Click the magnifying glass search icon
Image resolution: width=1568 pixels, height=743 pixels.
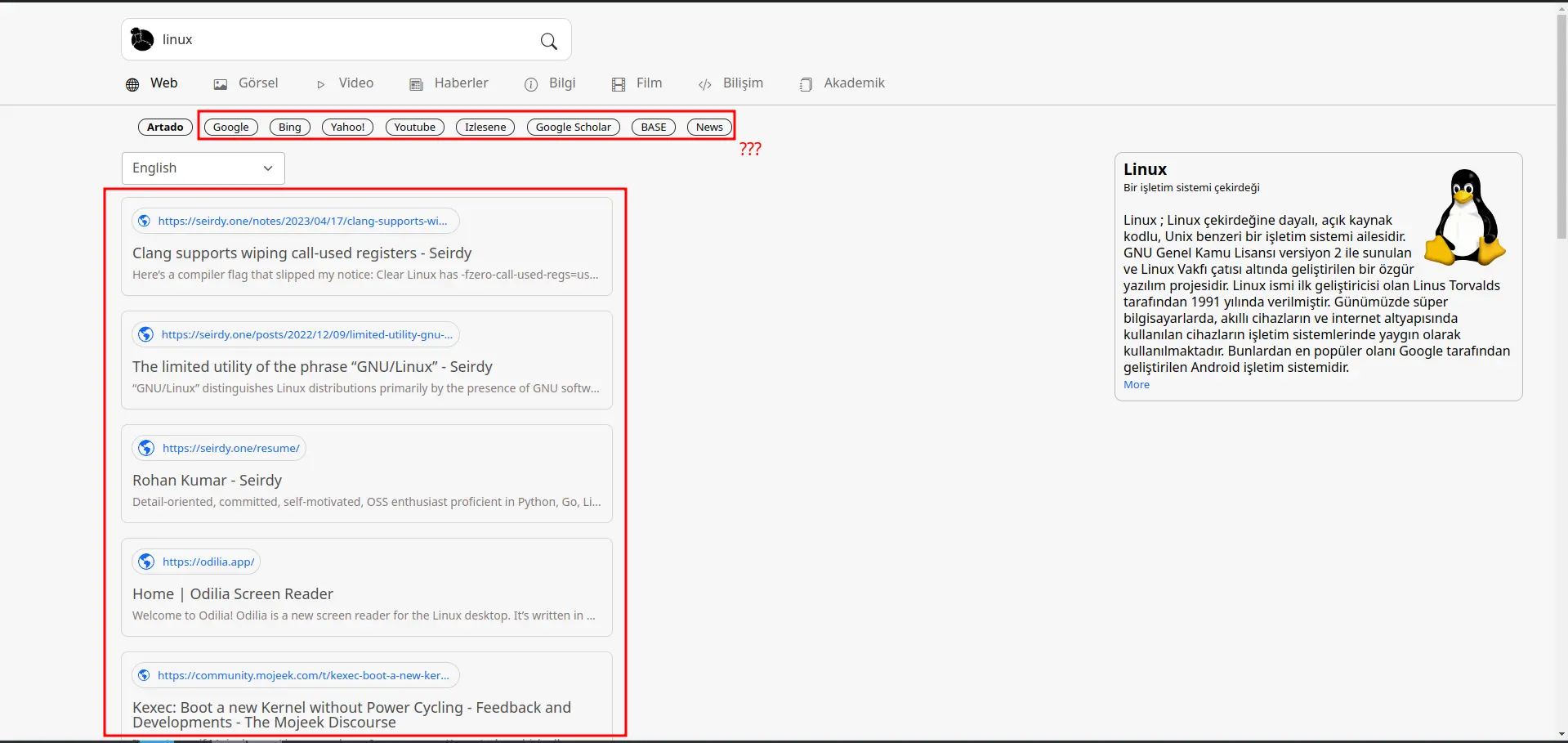549,41
